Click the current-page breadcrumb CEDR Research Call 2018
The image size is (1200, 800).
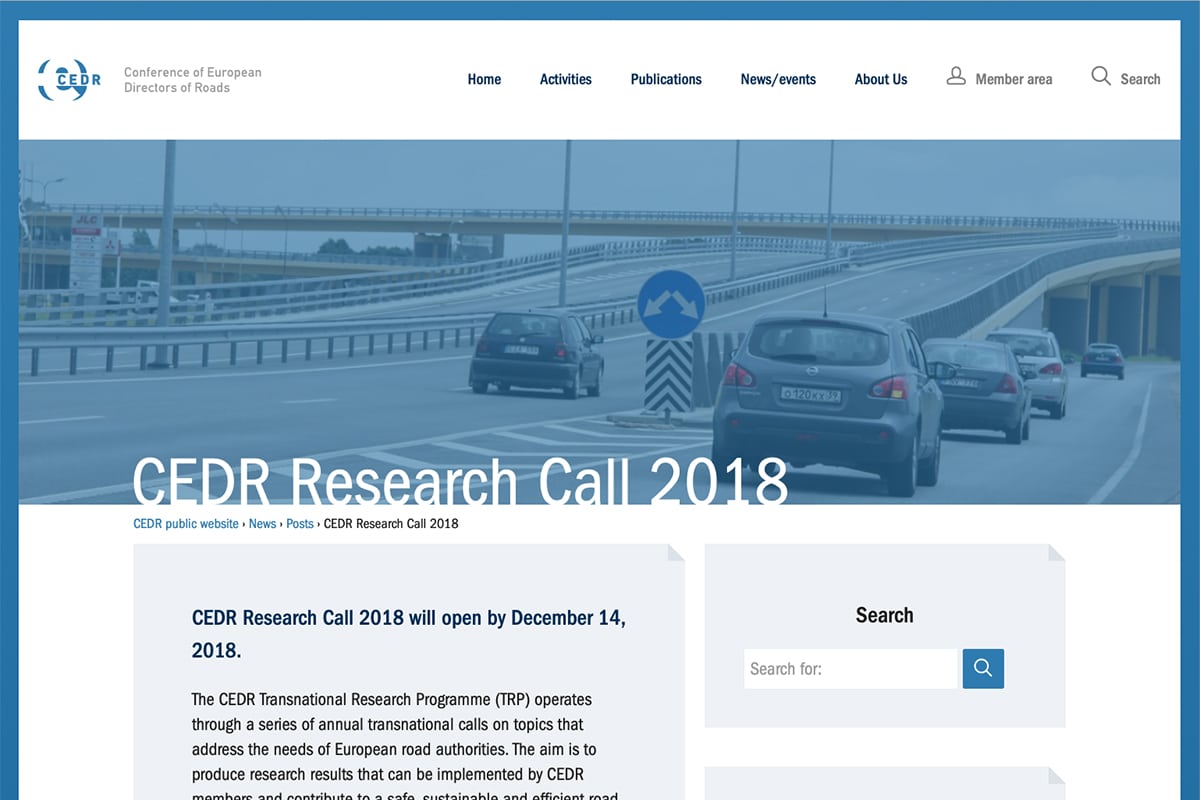[x=391, y=524]
